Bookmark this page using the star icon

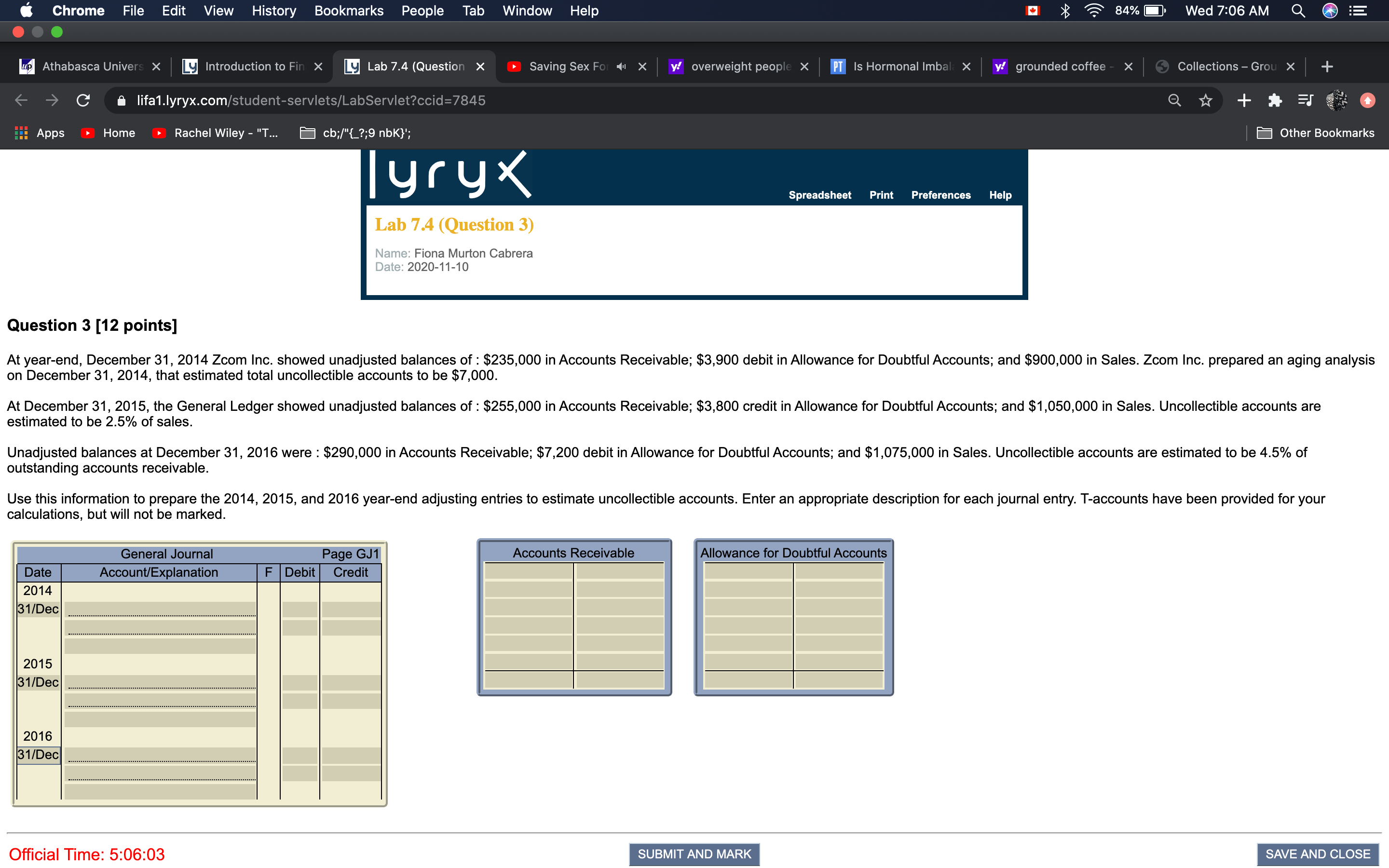click(x=1205, y=100)
